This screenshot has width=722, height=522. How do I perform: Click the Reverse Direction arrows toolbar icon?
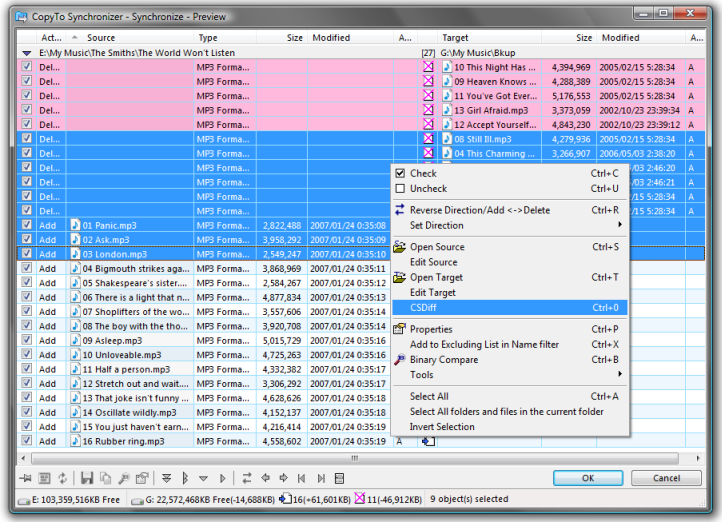tap(247, 478)
